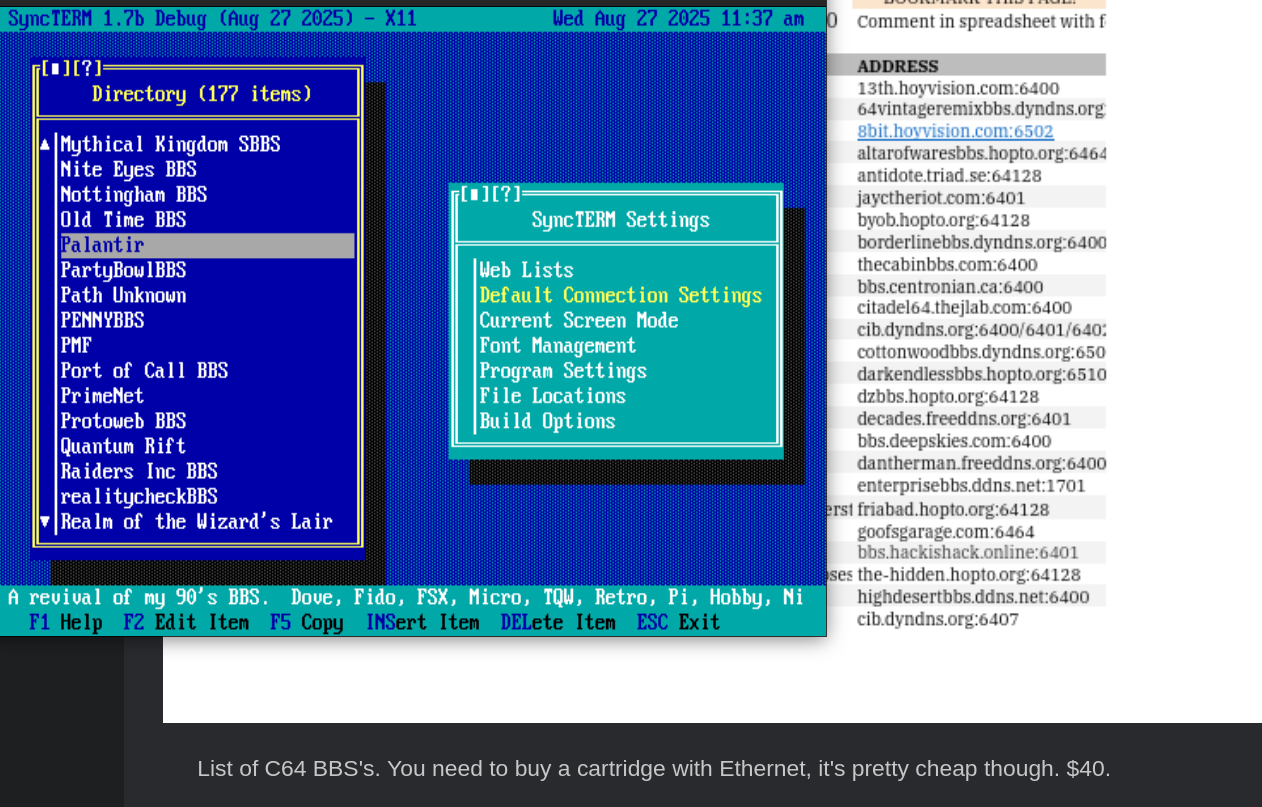Select Mythical Kingdom SBBS entry
The width and height of the screenshot is (1262, 807).
pyautogui.click(x=170, y=145)
